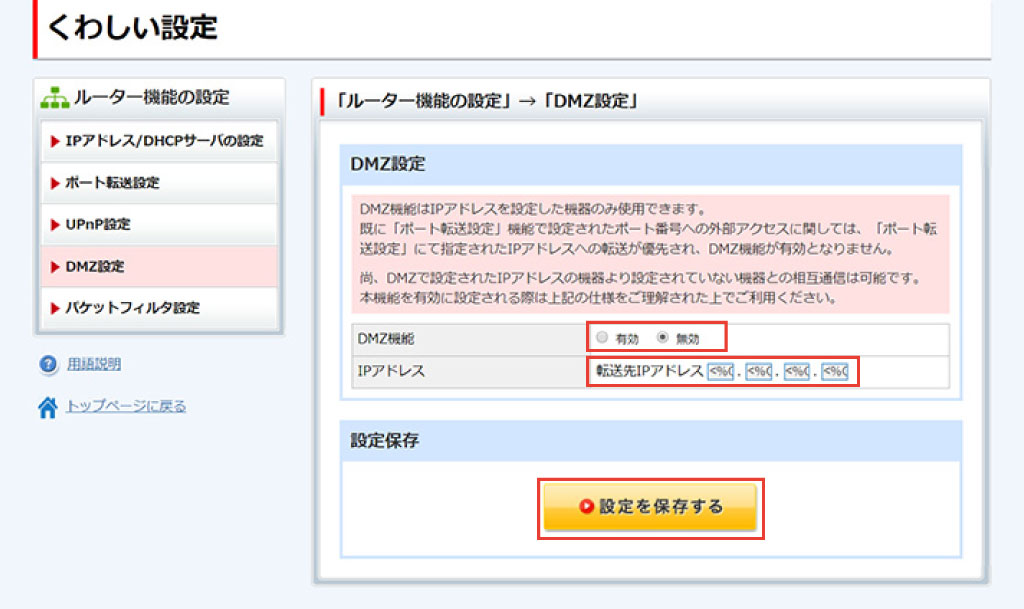Click the network icon beside ルーター機能の設定
Viewport: 1024px width, 609px height.
[x=54, y=98]
